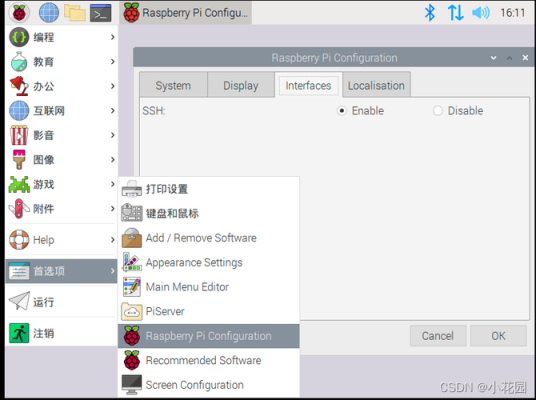Close the Raspberry Pi Configuration dialog
The width and height of the screenshot is (536, 400).
(525, 58)
